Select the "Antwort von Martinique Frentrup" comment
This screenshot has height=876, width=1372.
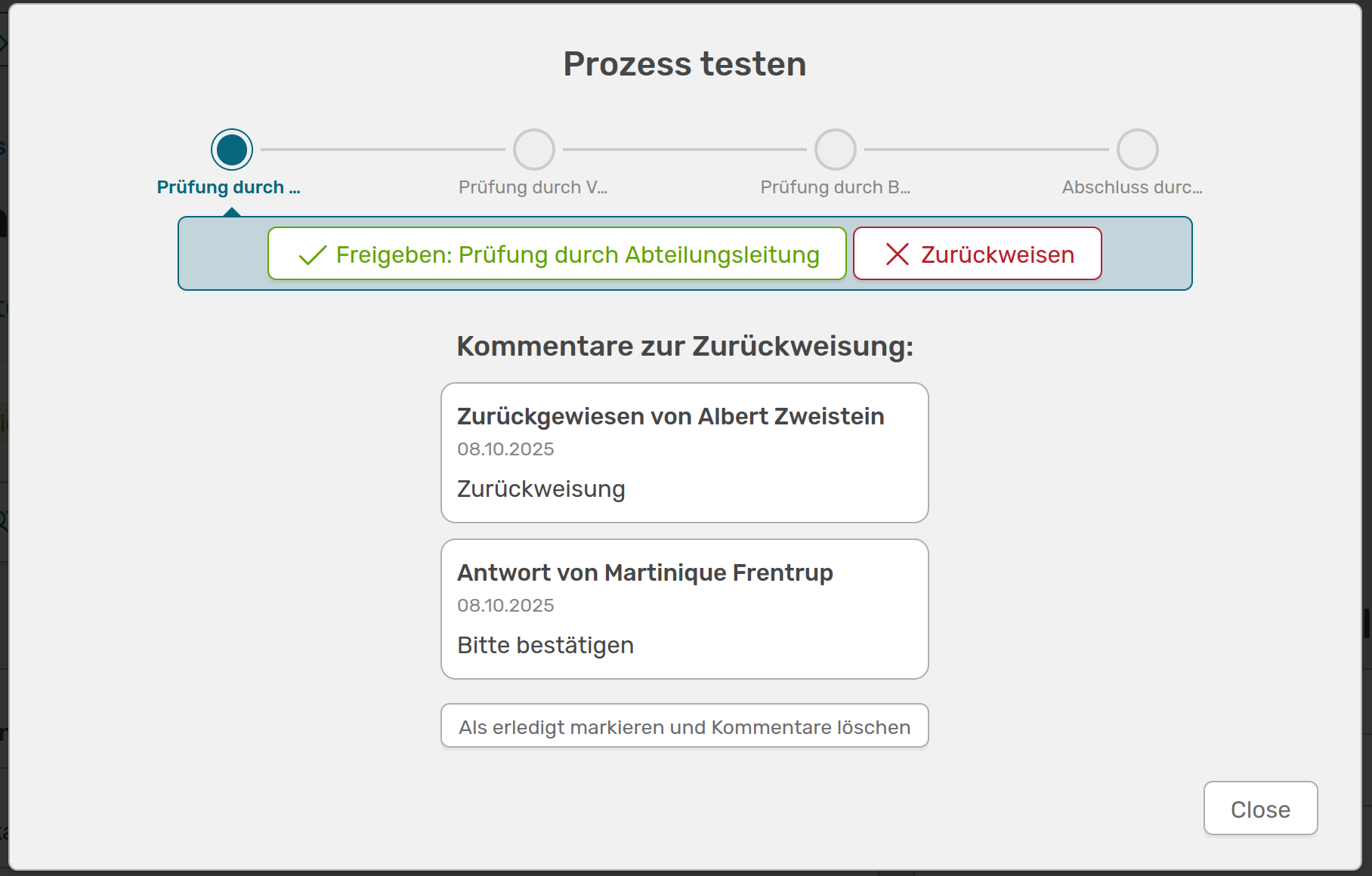(644, 573)
